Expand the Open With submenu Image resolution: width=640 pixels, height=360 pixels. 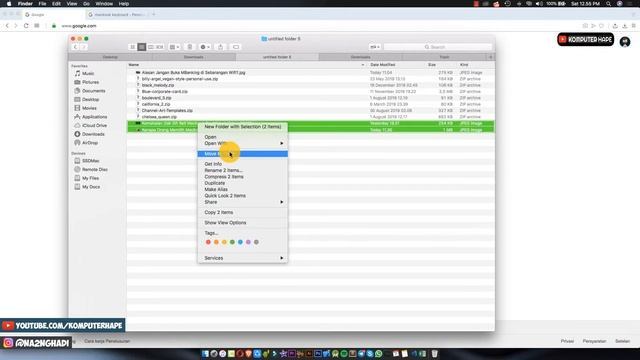tap(242, 143)
